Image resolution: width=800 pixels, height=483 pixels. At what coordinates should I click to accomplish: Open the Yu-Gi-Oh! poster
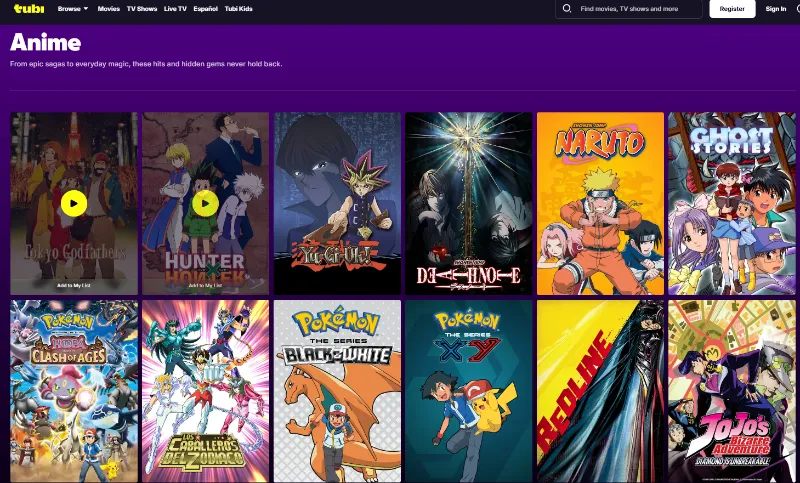(x=337, y=203)
